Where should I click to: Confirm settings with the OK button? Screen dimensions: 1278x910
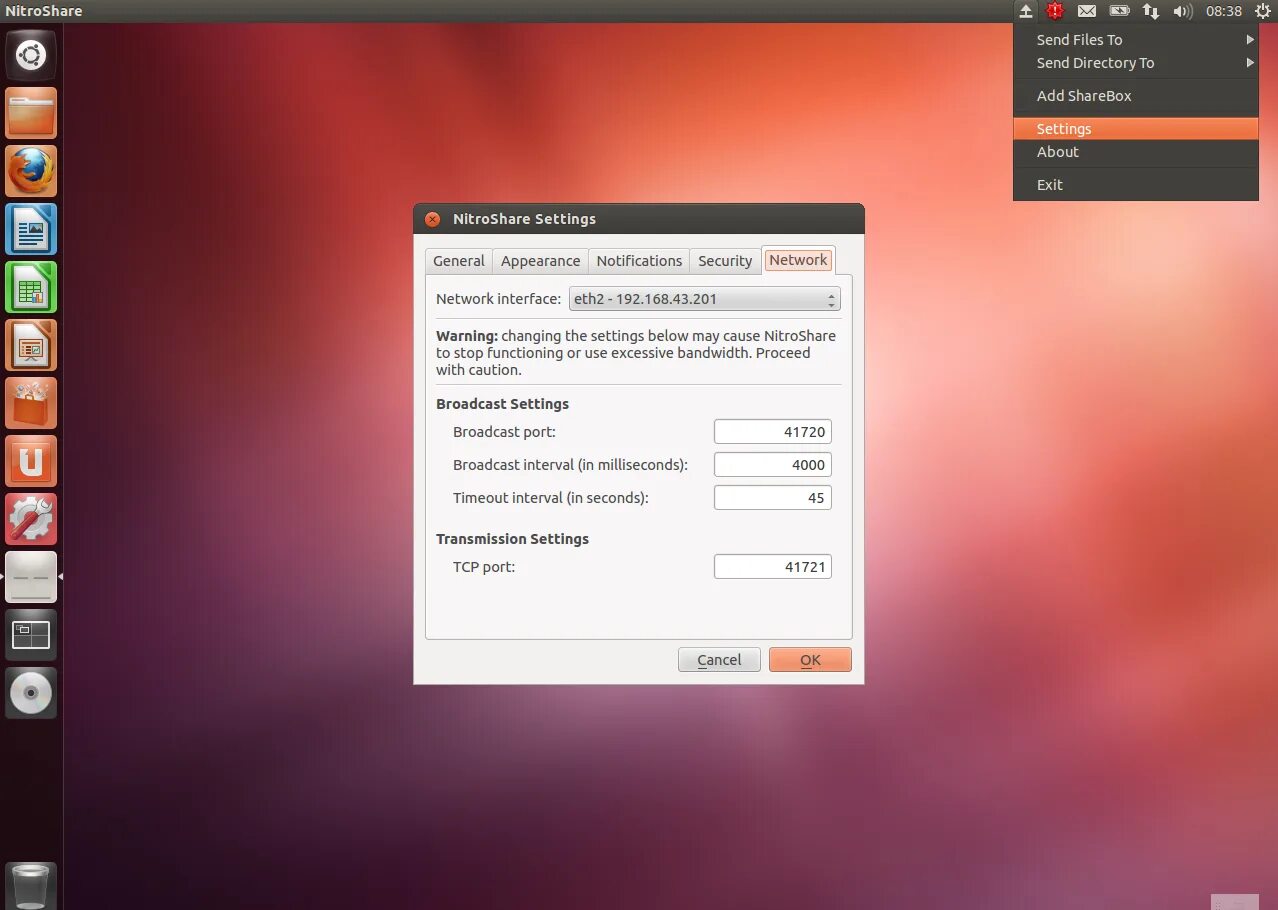810,660
